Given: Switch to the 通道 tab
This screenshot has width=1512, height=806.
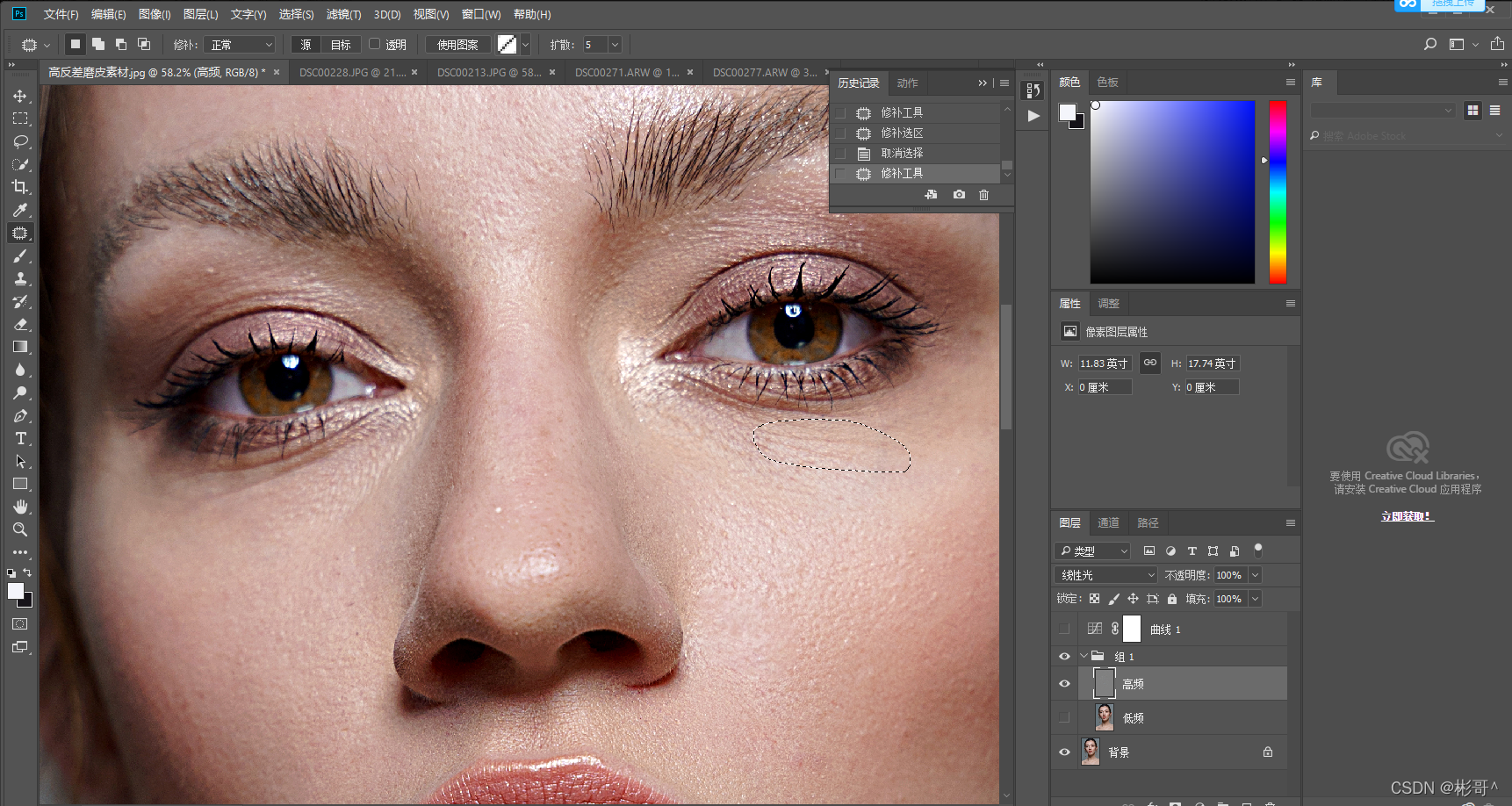Looking at the screenshot, I should pos(1108,522).
